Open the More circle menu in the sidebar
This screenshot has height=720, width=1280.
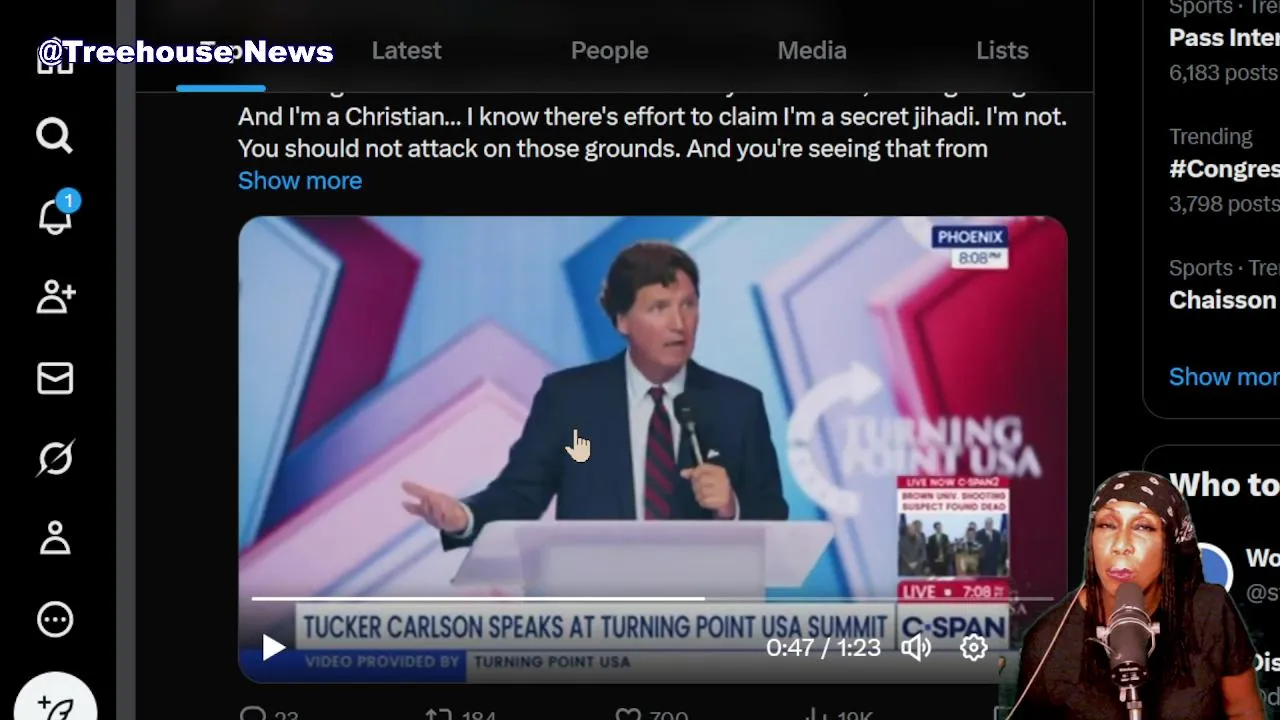click(55, 619)
